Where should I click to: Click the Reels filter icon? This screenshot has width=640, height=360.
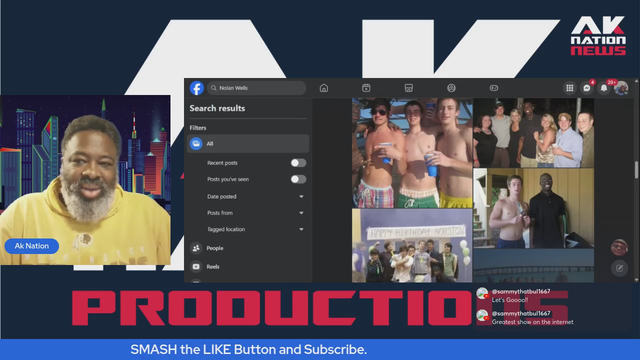point(196,267)
